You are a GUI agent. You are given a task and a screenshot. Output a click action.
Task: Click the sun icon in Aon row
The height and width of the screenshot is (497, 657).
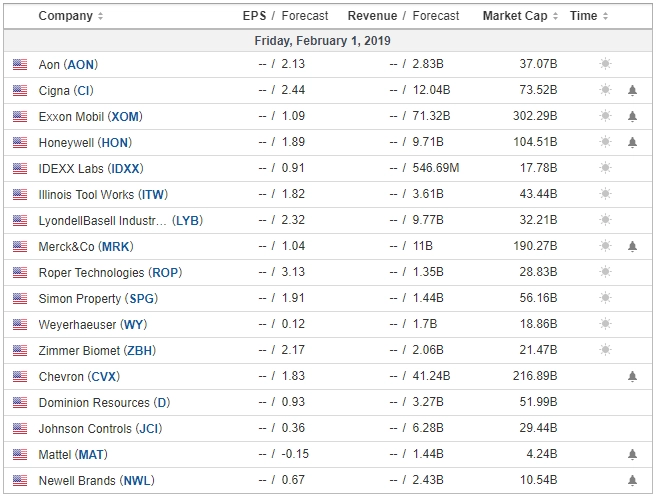point(605,64)
